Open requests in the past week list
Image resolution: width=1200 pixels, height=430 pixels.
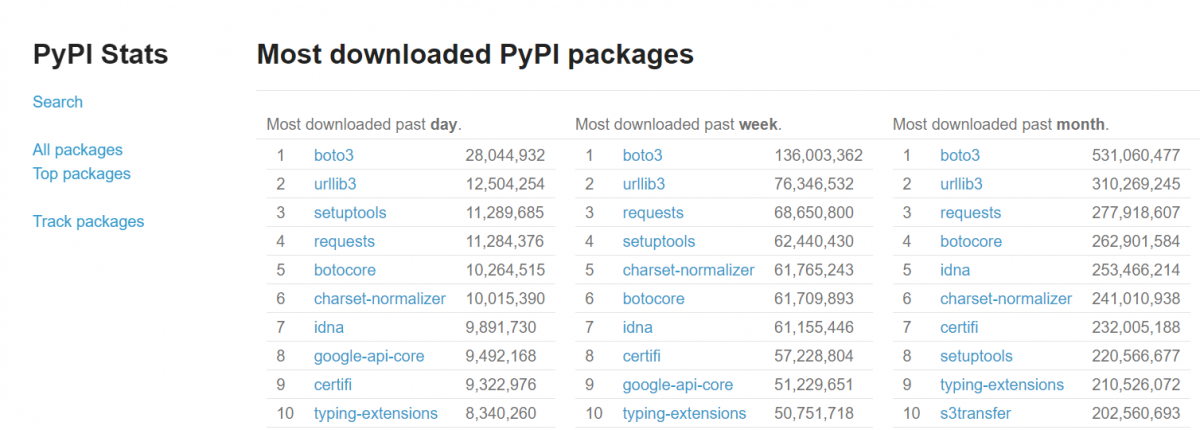653,213
